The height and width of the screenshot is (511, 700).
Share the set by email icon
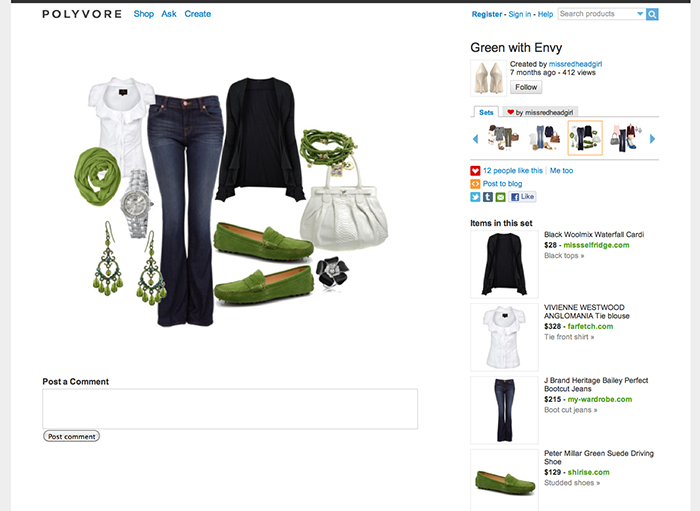point(500,197)
